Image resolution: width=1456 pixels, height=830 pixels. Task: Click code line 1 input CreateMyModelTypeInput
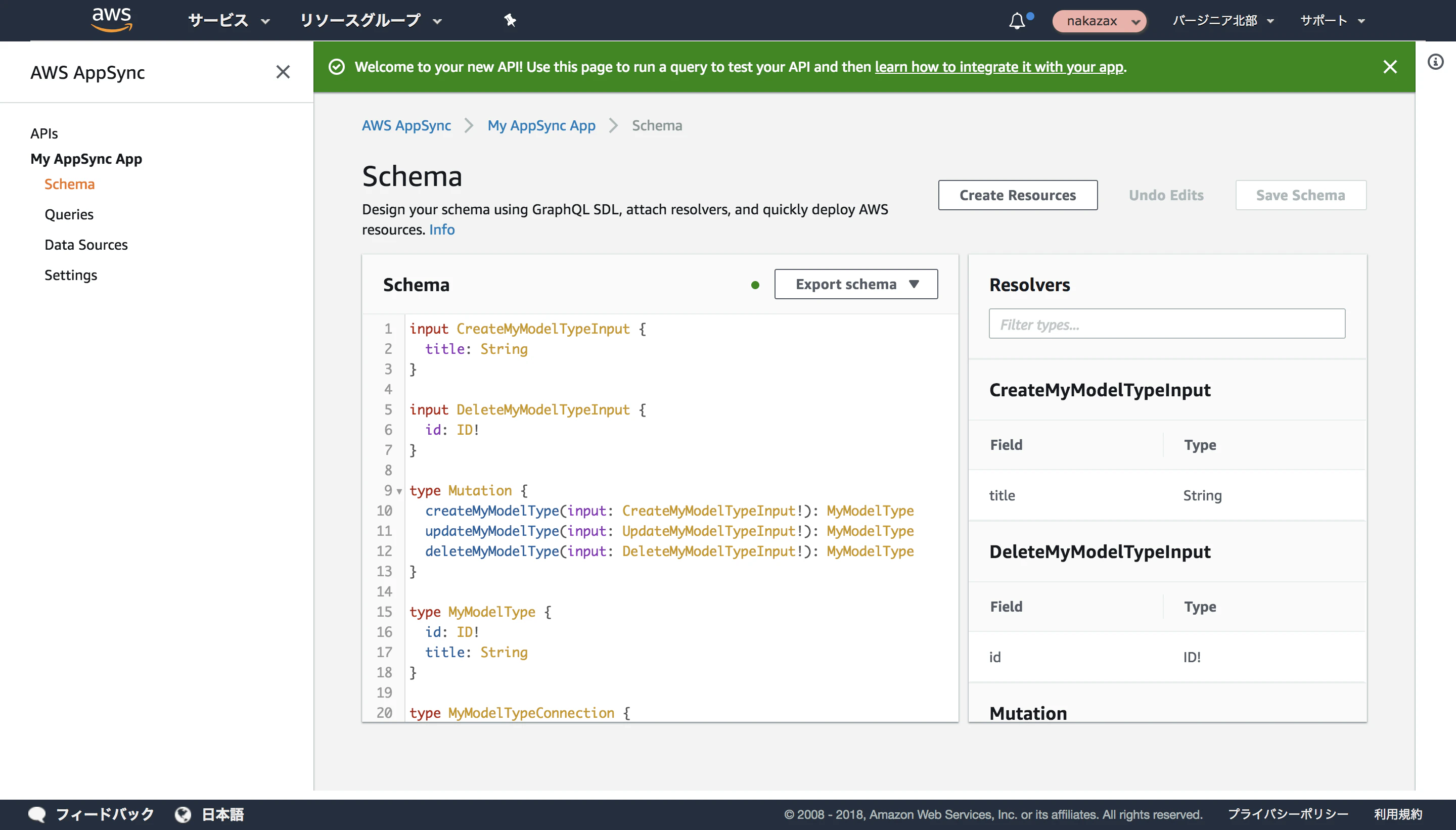coord(528,329)
